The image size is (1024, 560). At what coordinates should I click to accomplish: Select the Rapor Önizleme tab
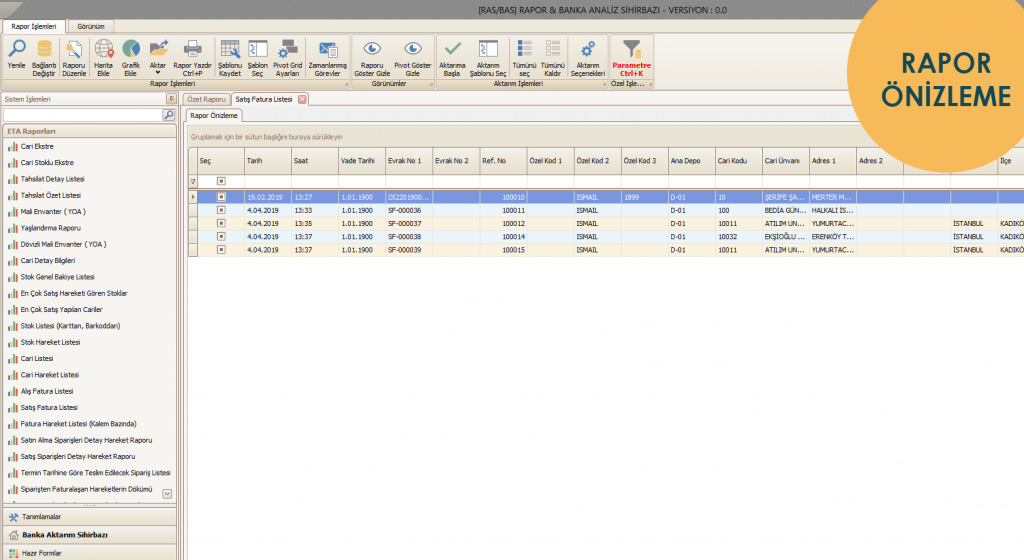pos(214,116)
